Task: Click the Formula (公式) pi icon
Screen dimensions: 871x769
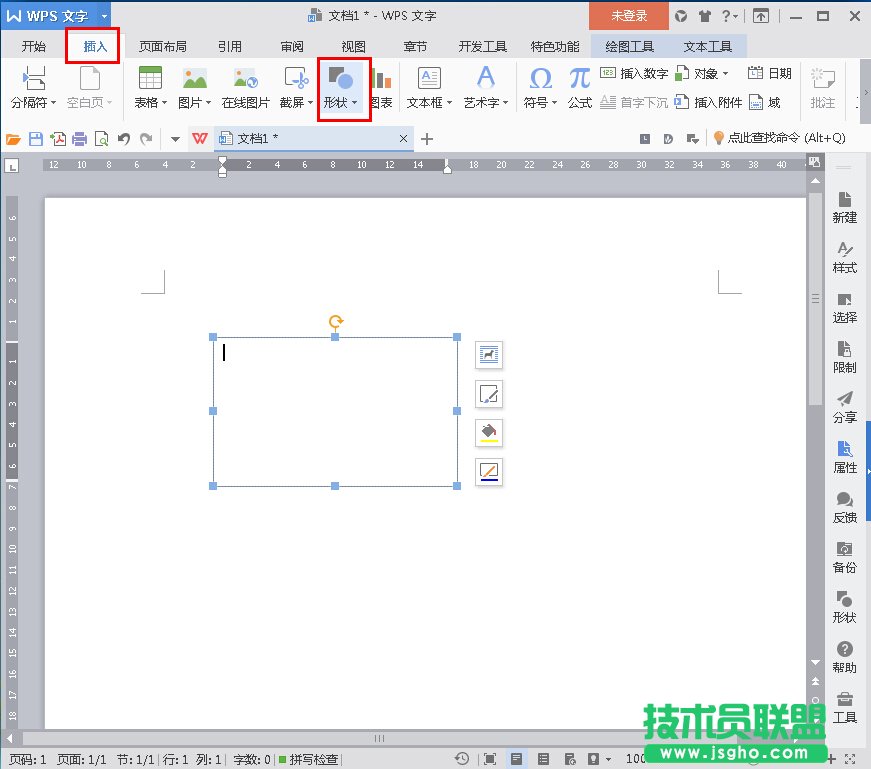Action: (580, 80)
